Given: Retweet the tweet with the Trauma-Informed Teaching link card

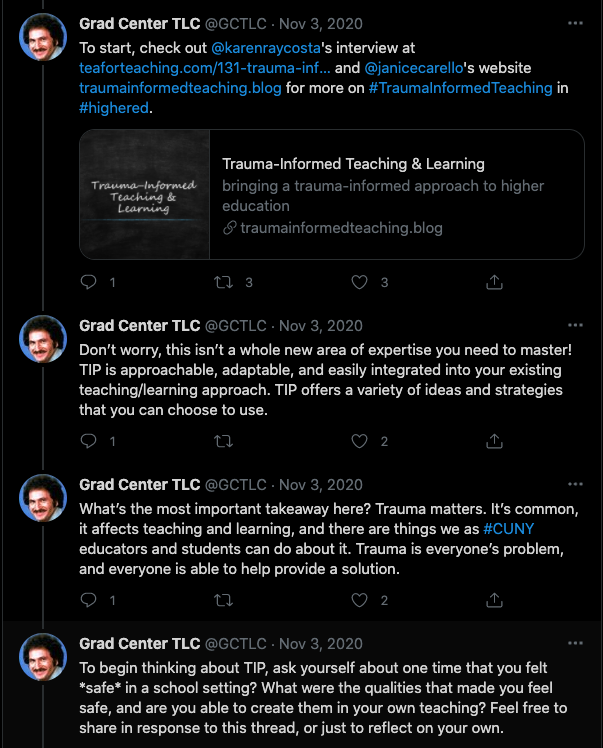Looking at the screenshot, I should [225, 282].
